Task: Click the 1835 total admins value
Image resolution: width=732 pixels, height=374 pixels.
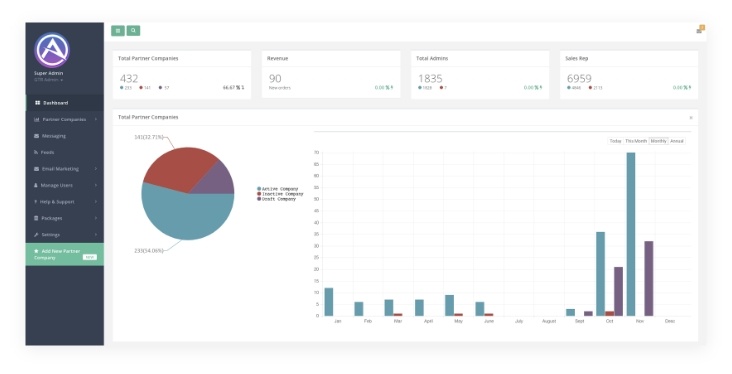Action: point(430,78)
